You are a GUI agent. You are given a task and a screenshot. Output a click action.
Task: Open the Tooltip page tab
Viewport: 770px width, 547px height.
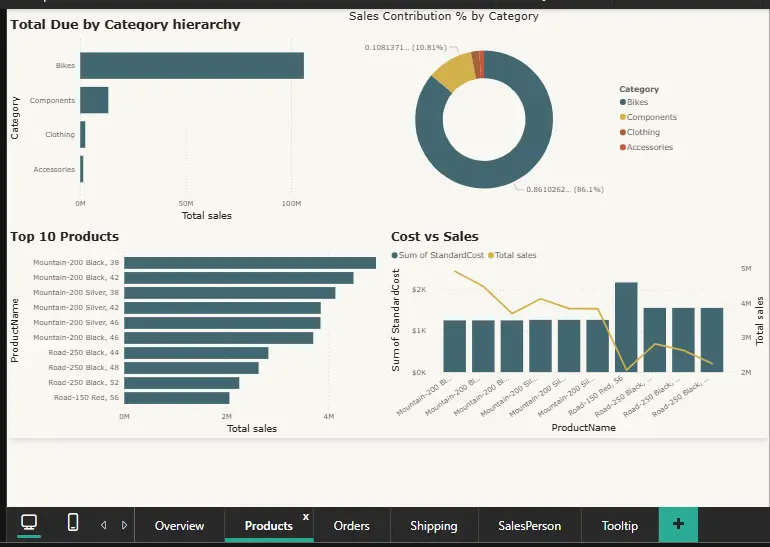click(x=620, y=525)
